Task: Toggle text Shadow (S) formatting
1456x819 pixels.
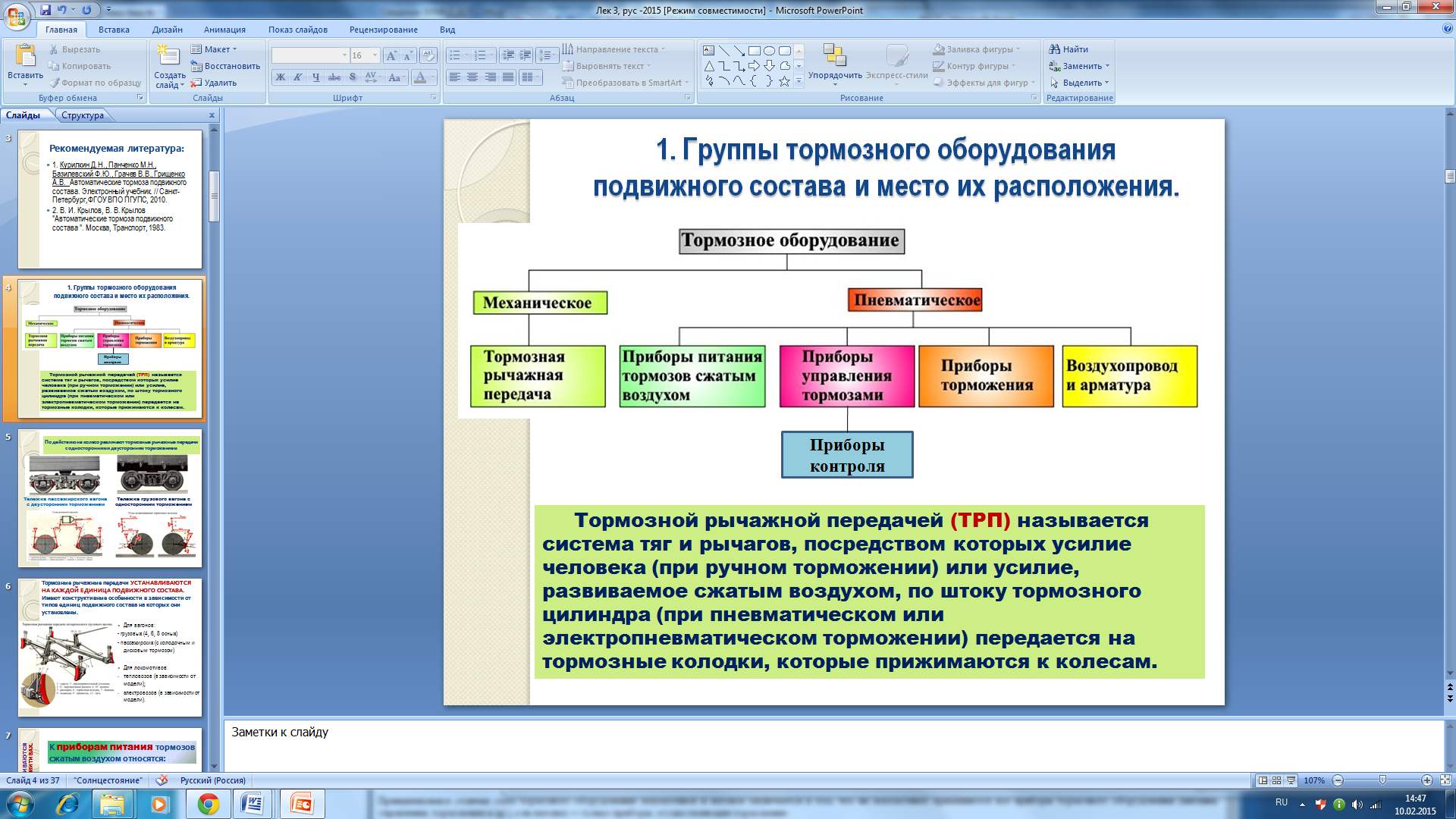Action: coord(352,77)
